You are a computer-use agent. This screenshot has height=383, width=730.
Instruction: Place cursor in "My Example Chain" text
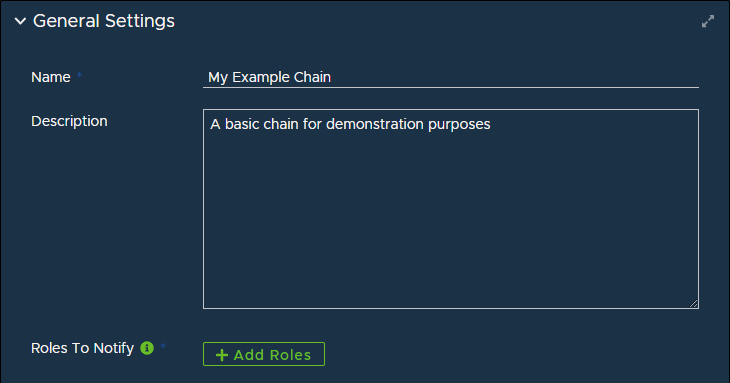click(x=270, y=77)
